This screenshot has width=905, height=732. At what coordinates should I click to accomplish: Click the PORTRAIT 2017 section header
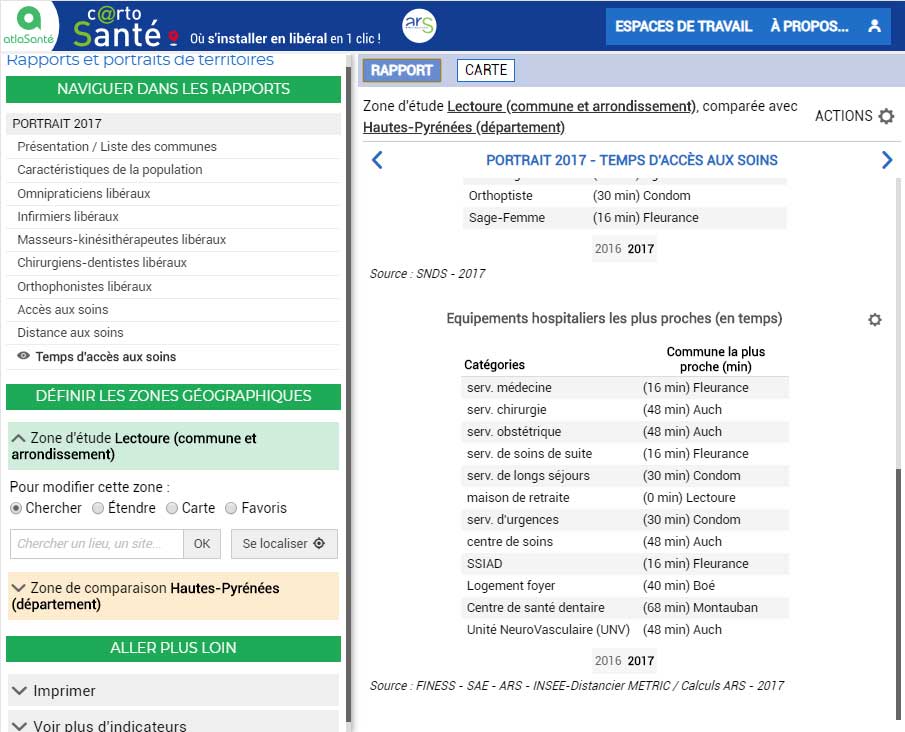(173, 124)
